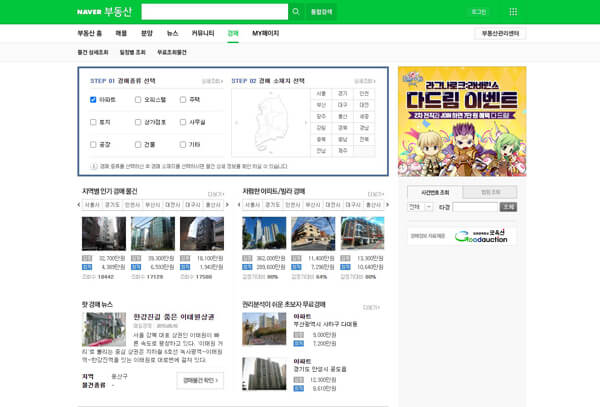Click the 부동산관리센터 button
The height and width of the screenshot is (407, 600).
[x=501, y=34]
